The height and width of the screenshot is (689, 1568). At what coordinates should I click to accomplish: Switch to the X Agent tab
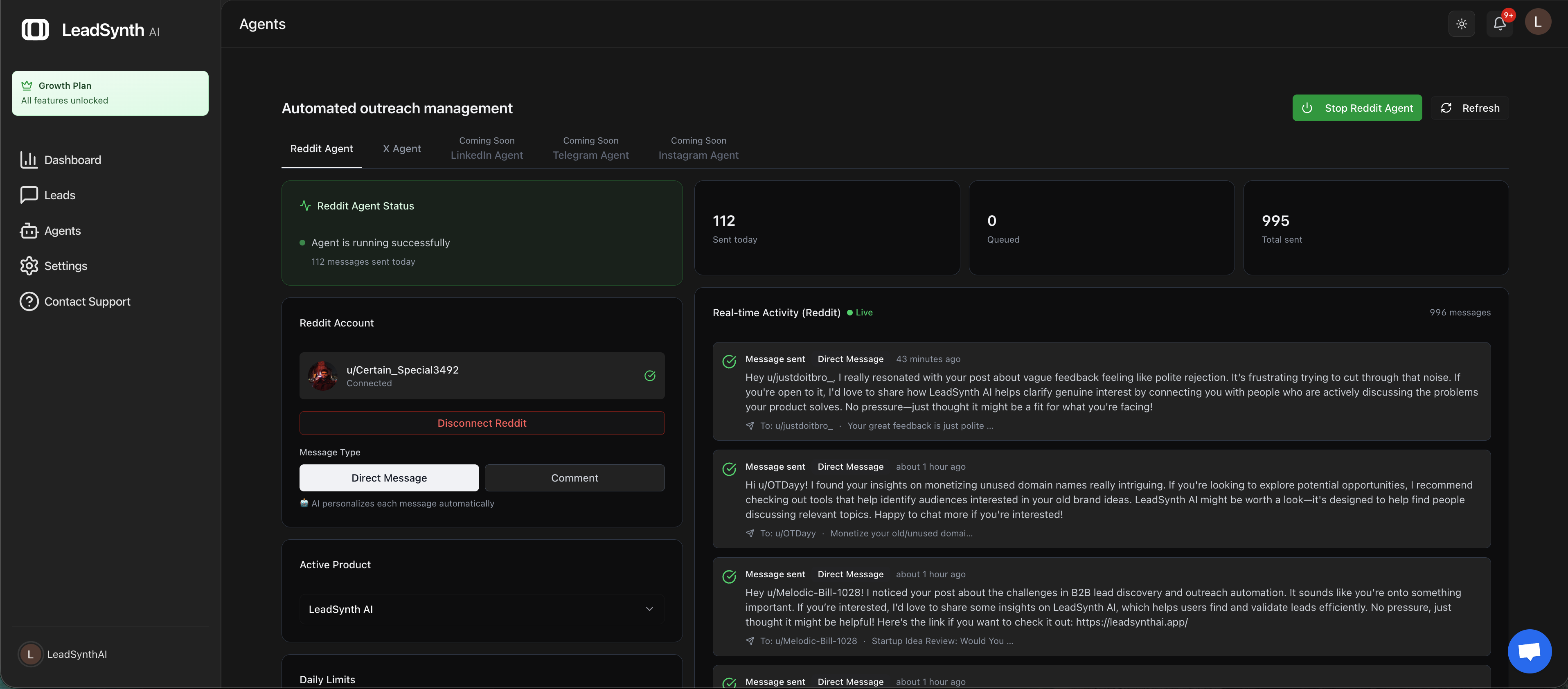pyautogui.click(x=402, y=148)
